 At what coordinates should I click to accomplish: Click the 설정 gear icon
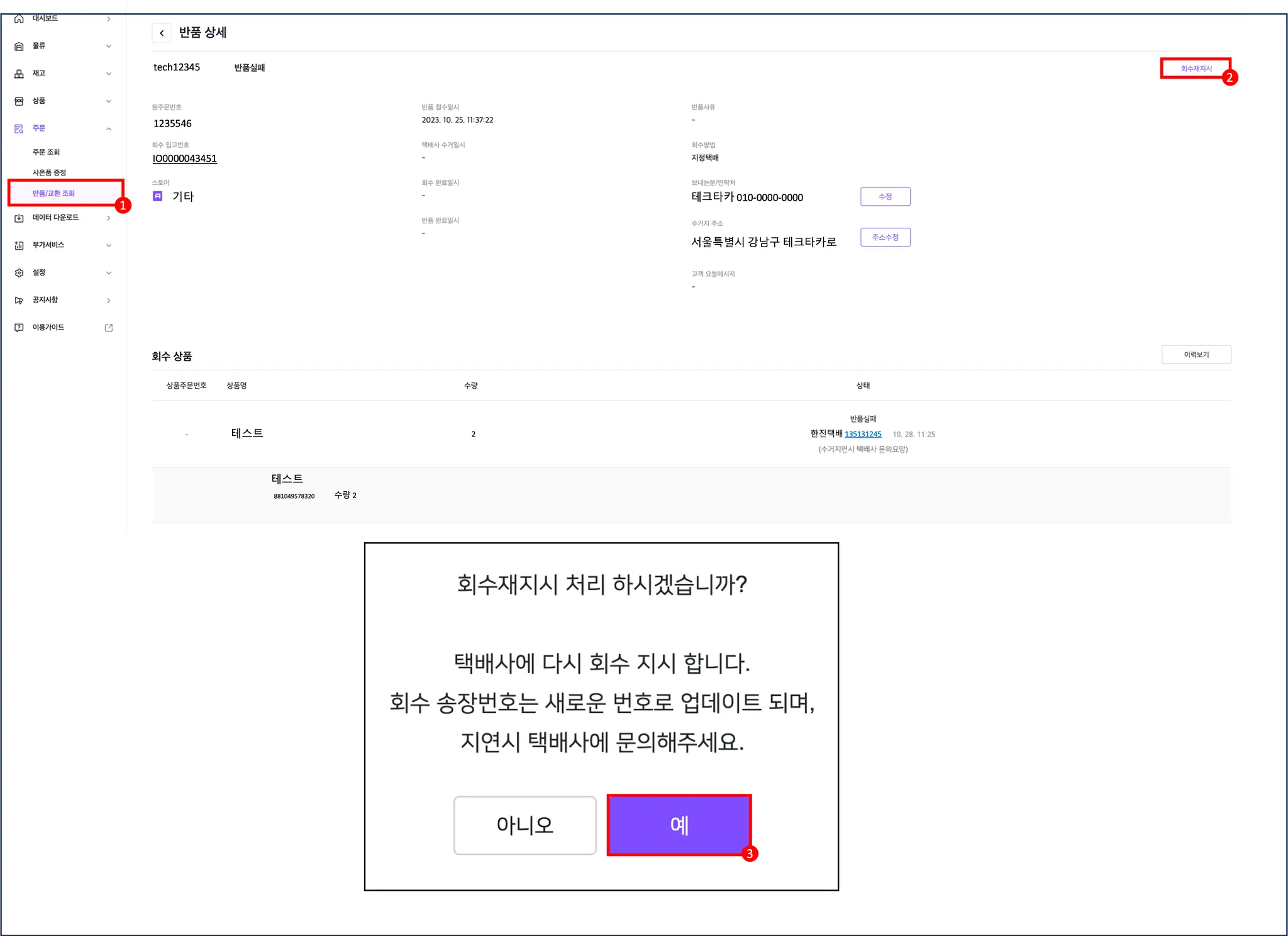click(19, 272)
